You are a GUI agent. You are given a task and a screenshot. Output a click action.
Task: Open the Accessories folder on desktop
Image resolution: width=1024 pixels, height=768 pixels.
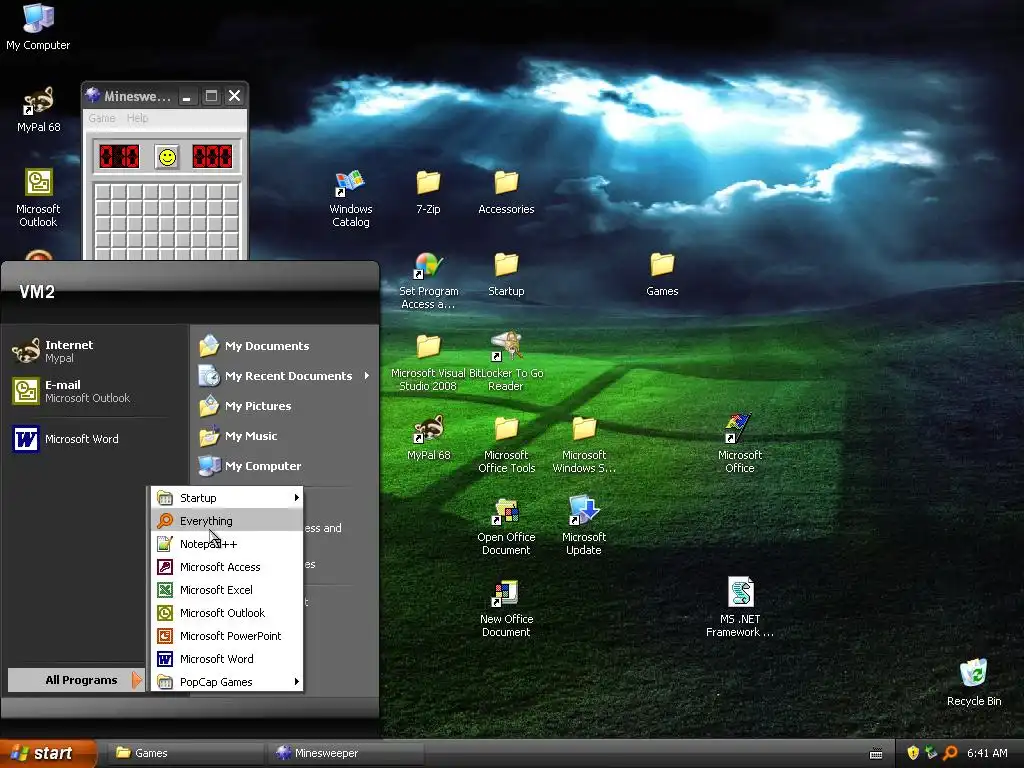[506, 192]
